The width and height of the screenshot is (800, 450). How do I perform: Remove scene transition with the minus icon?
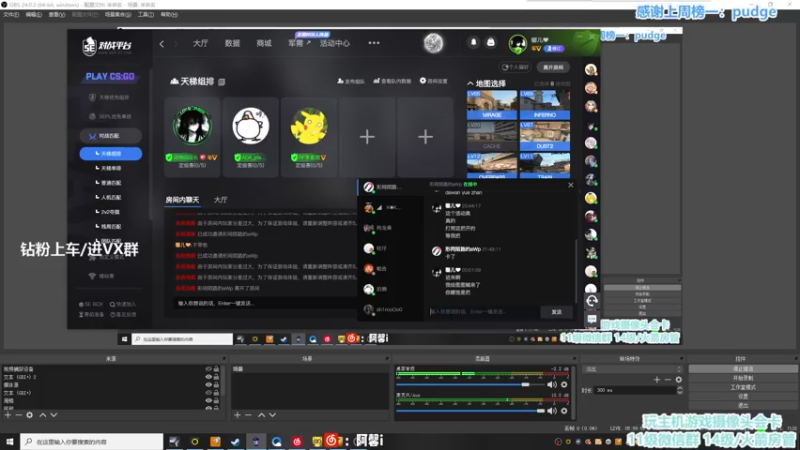click(x=667, y=380)
